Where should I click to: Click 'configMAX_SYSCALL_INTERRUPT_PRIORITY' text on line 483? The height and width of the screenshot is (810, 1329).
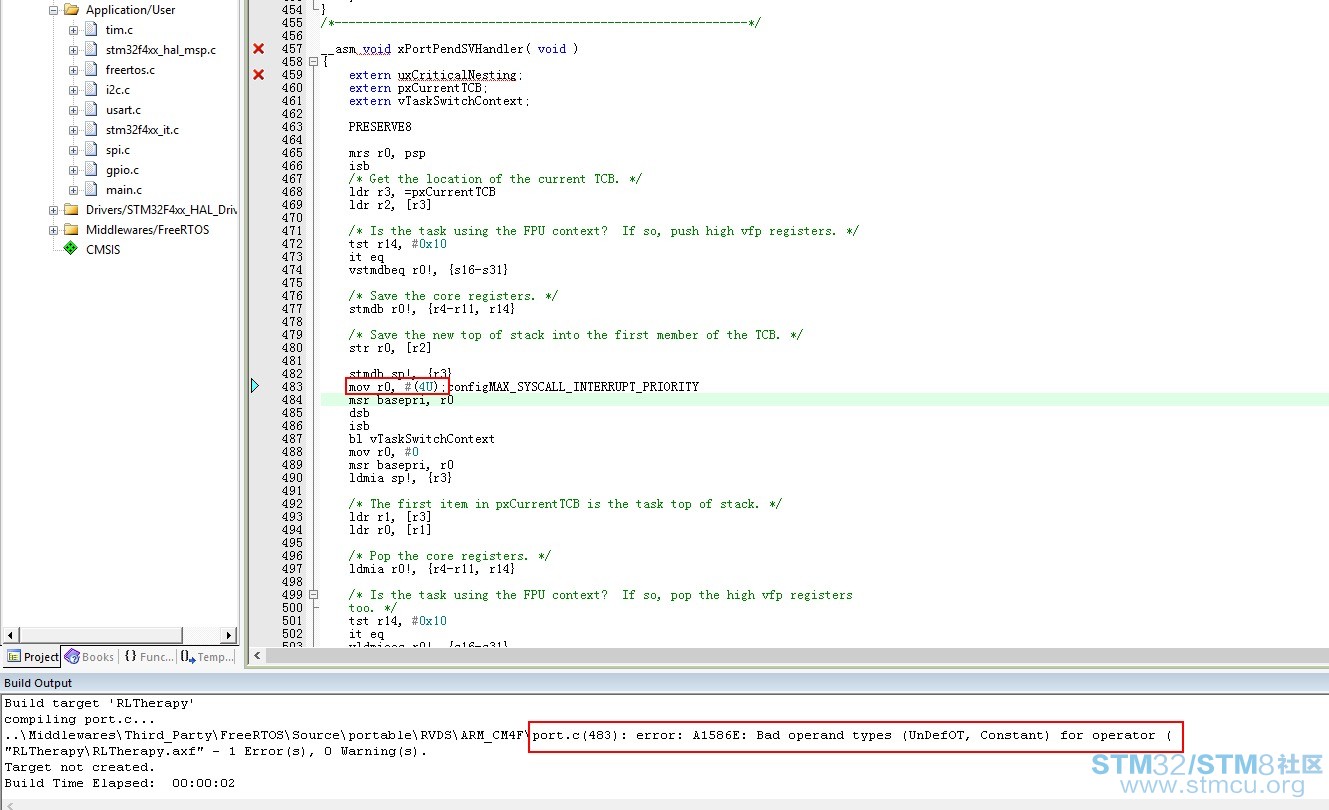(575, 387)
